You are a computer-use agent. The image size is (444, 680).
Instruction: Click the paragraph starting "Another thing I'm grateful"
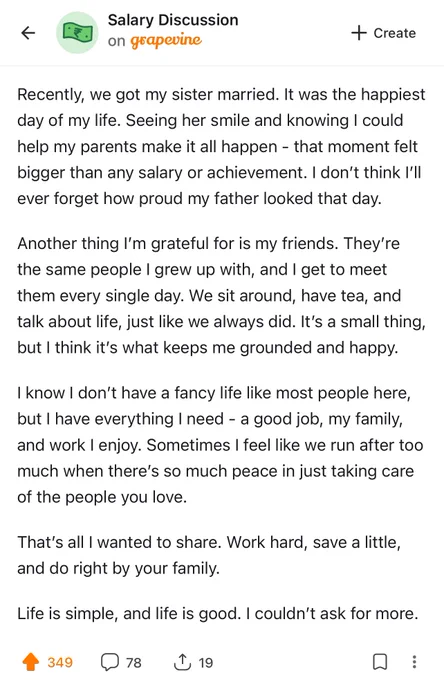[222, 296]
